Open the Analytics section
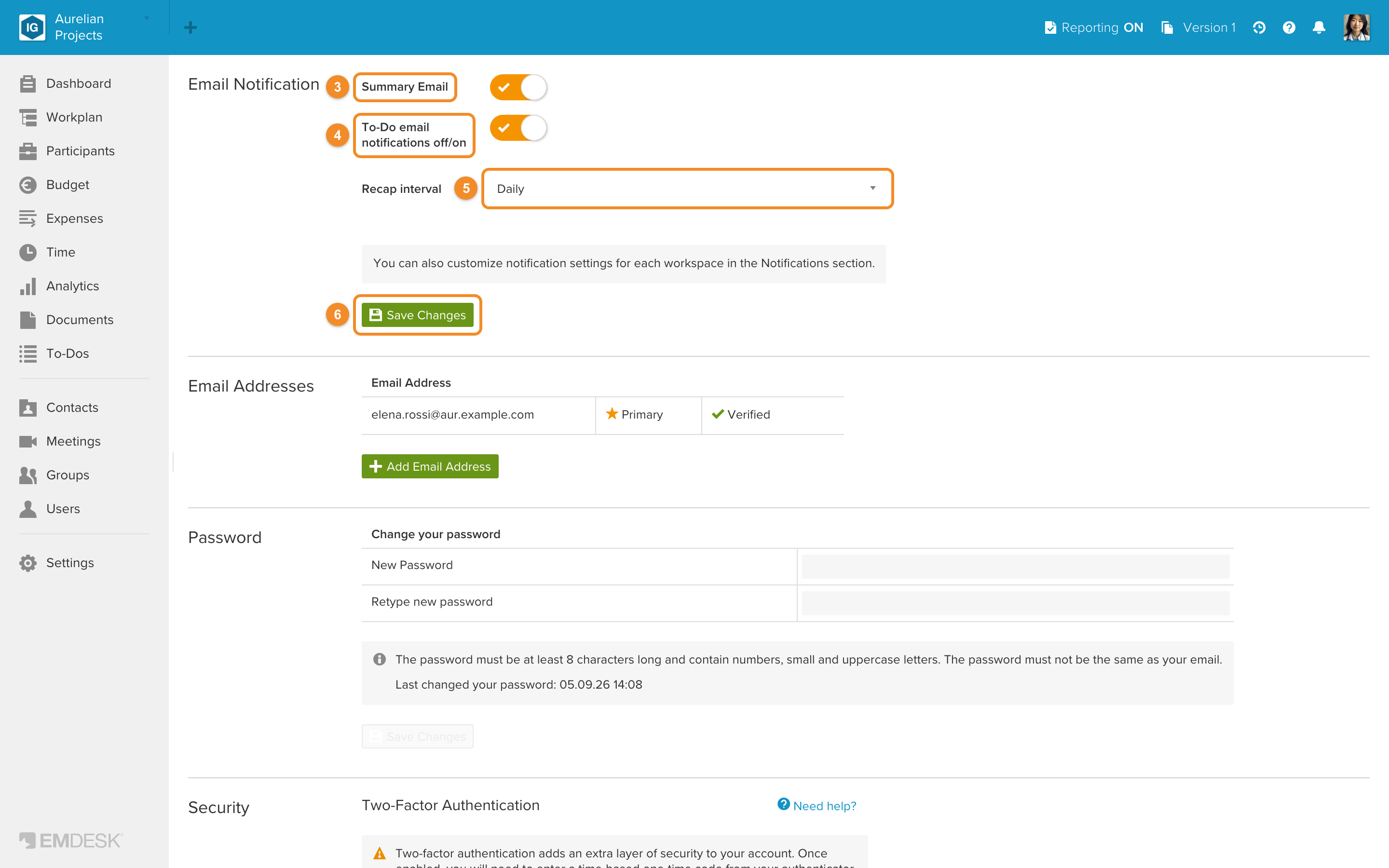Screen dimensions: 1389x868 tap(58, 286)
